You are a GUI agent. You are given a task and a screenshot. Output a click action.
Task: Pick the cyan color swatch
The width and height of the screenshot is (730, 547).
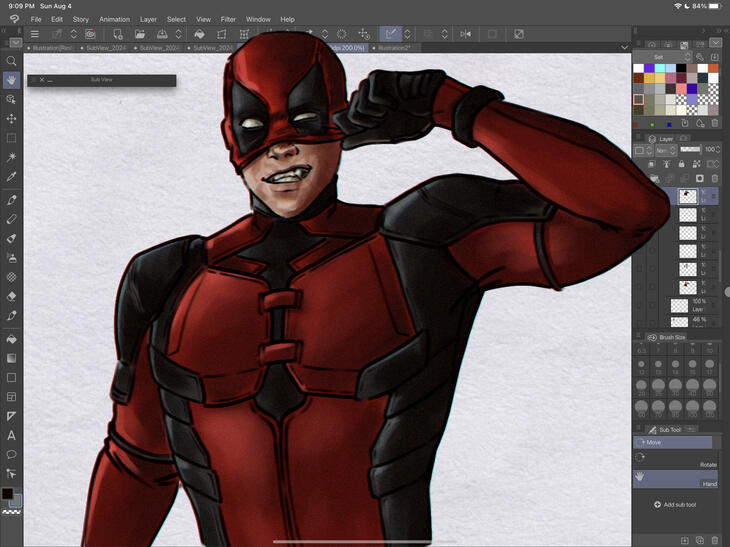(x=660, y=68)
